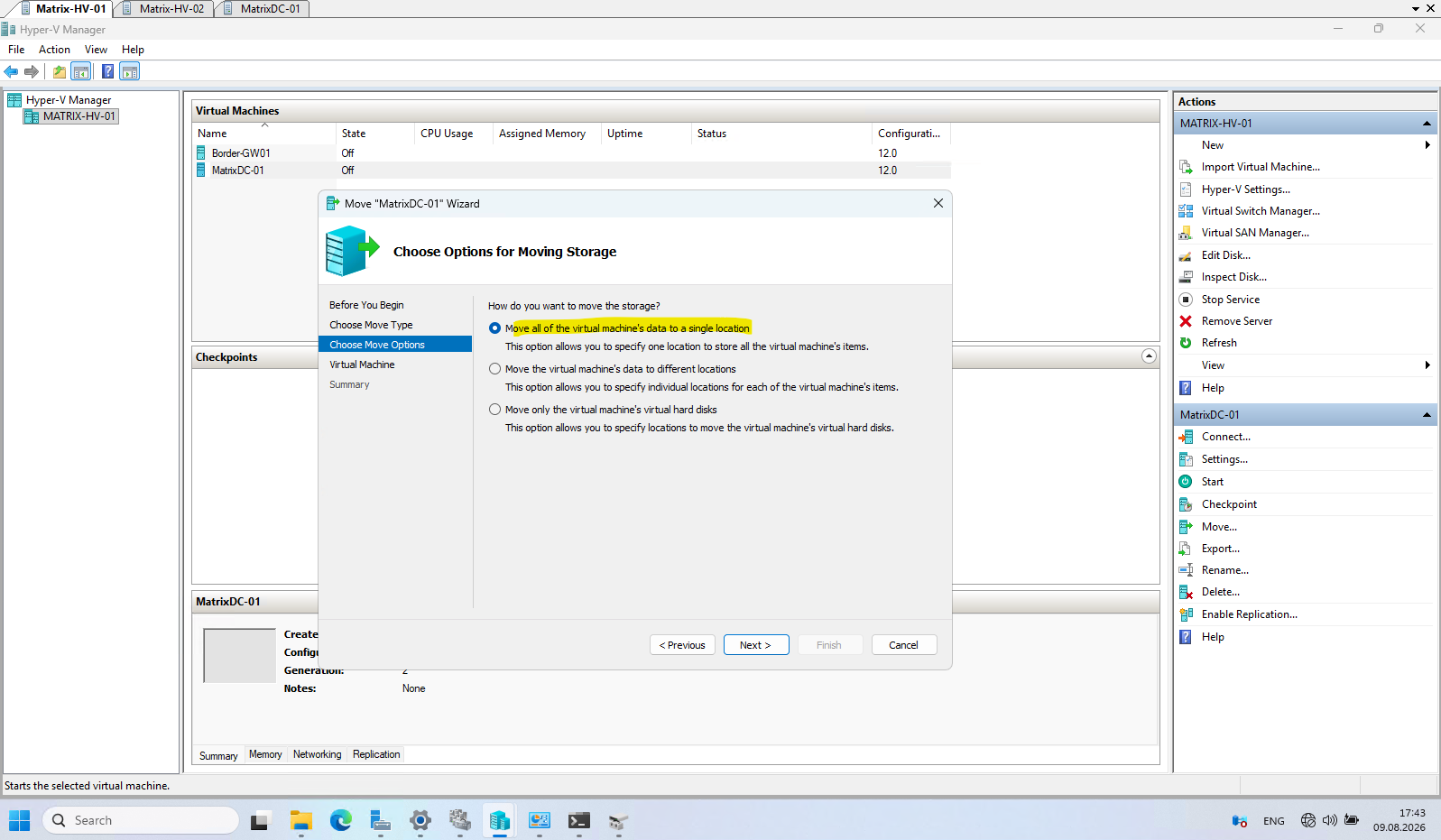Expand the View submenu in Actions pane
Screen dimensions: 1441x840
point(1427,365)
